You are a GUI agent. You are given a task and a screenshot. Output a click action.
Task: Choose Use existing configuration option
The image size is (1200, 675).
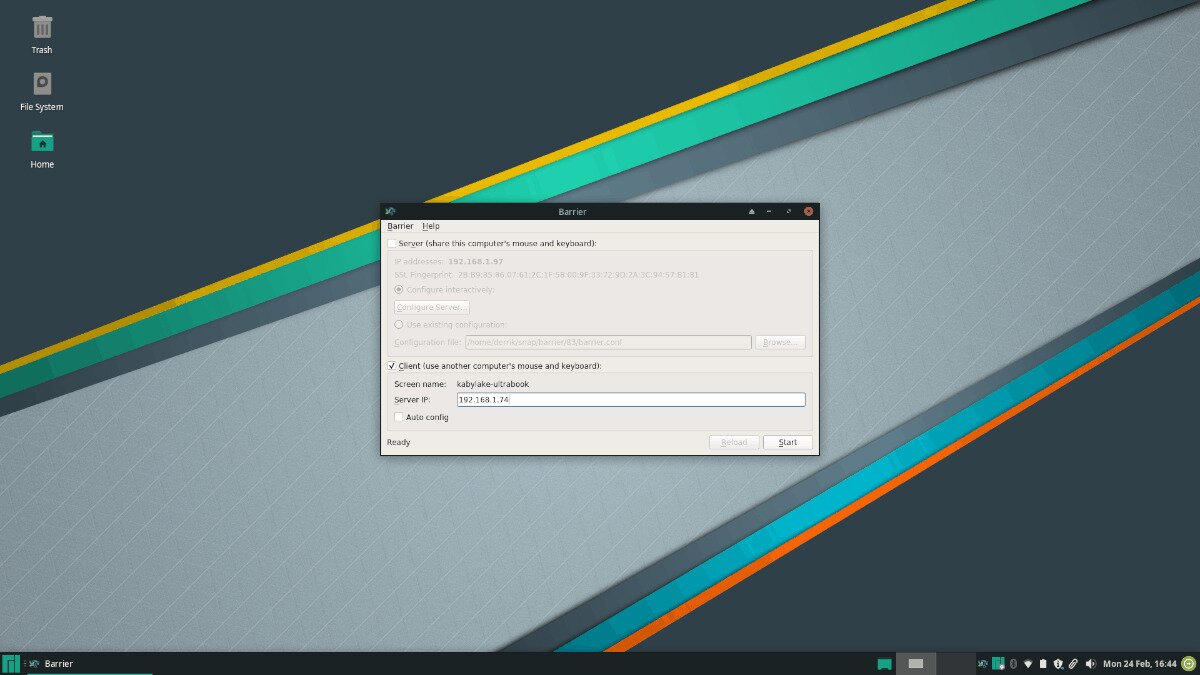pyautogui.click(x=400, y=324)
